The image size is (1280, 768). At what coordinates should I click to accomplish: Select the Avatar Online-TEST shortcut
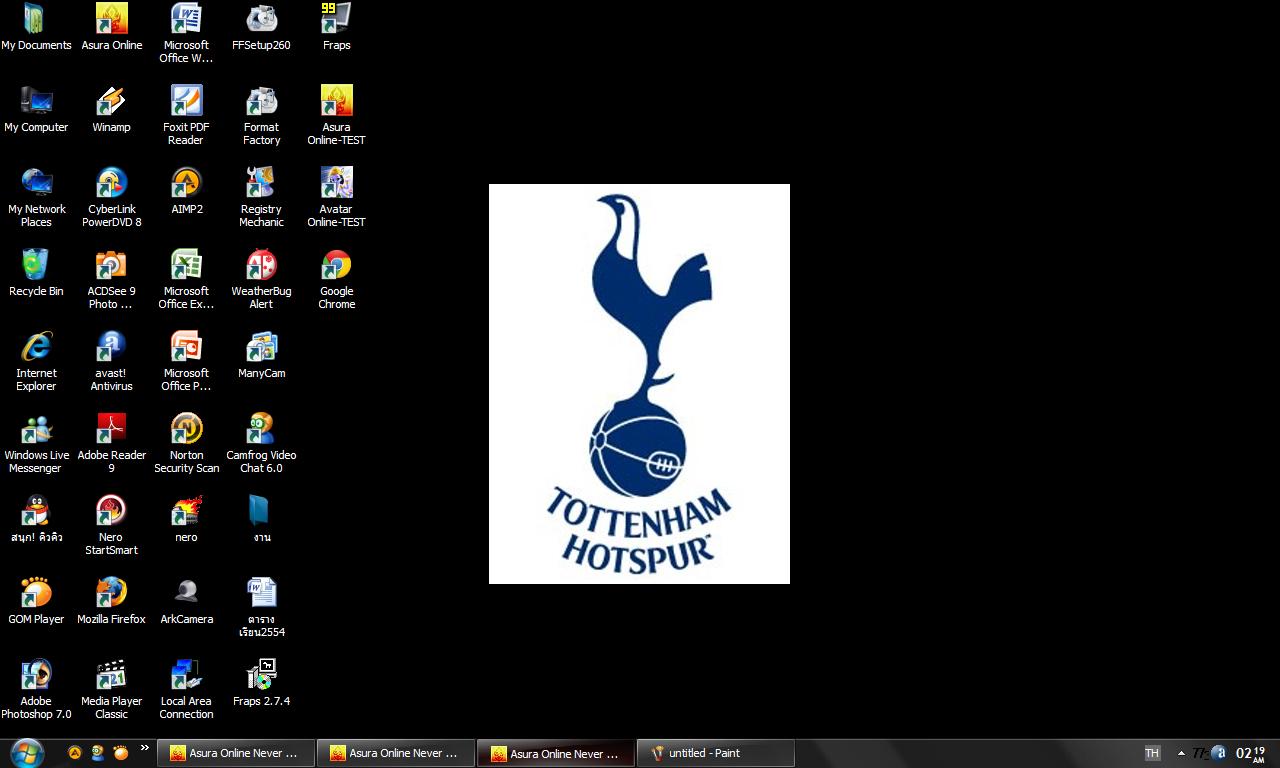pos(336,197)
